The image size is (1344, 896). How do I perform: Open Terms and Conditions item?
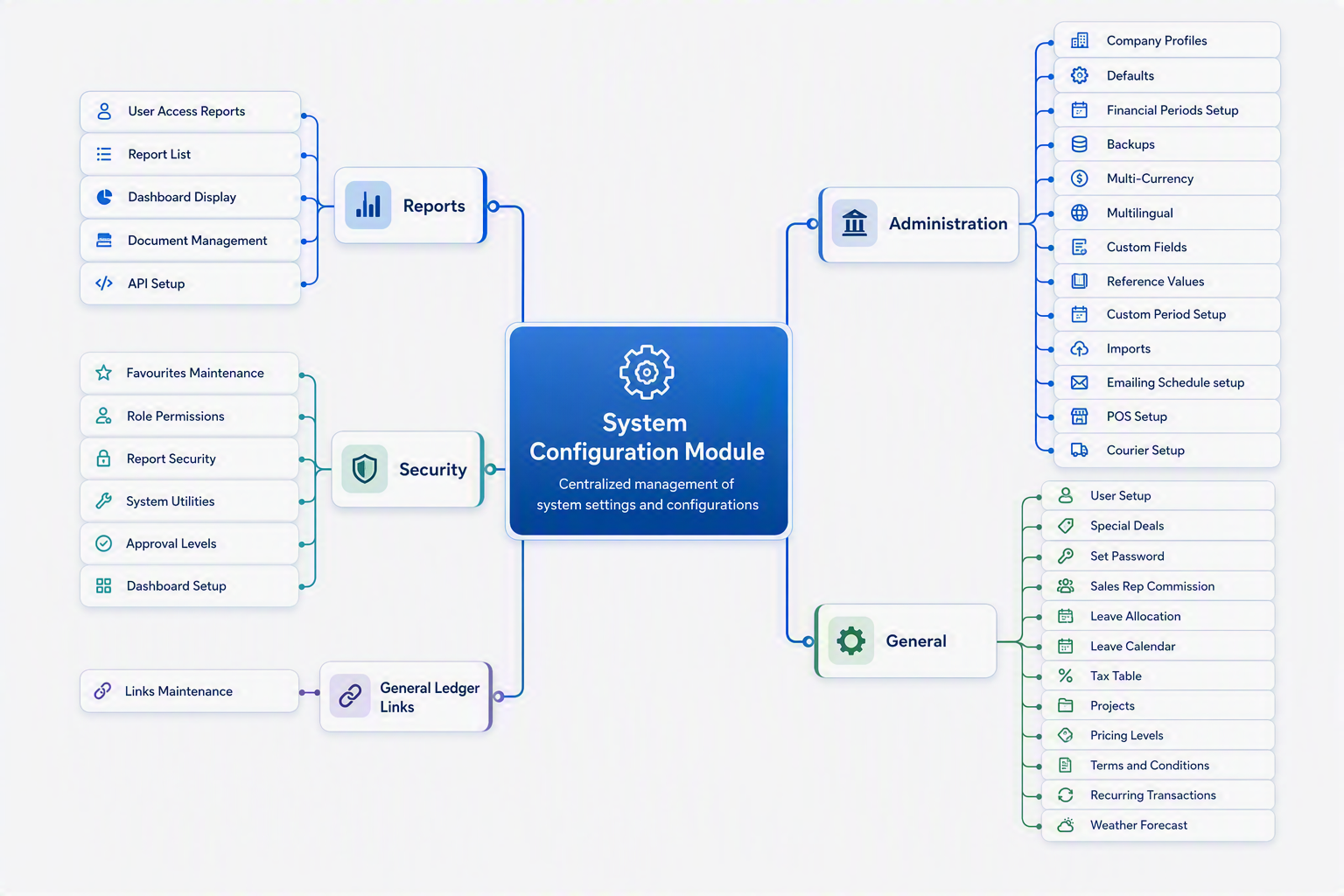[x=1158, y=765]
